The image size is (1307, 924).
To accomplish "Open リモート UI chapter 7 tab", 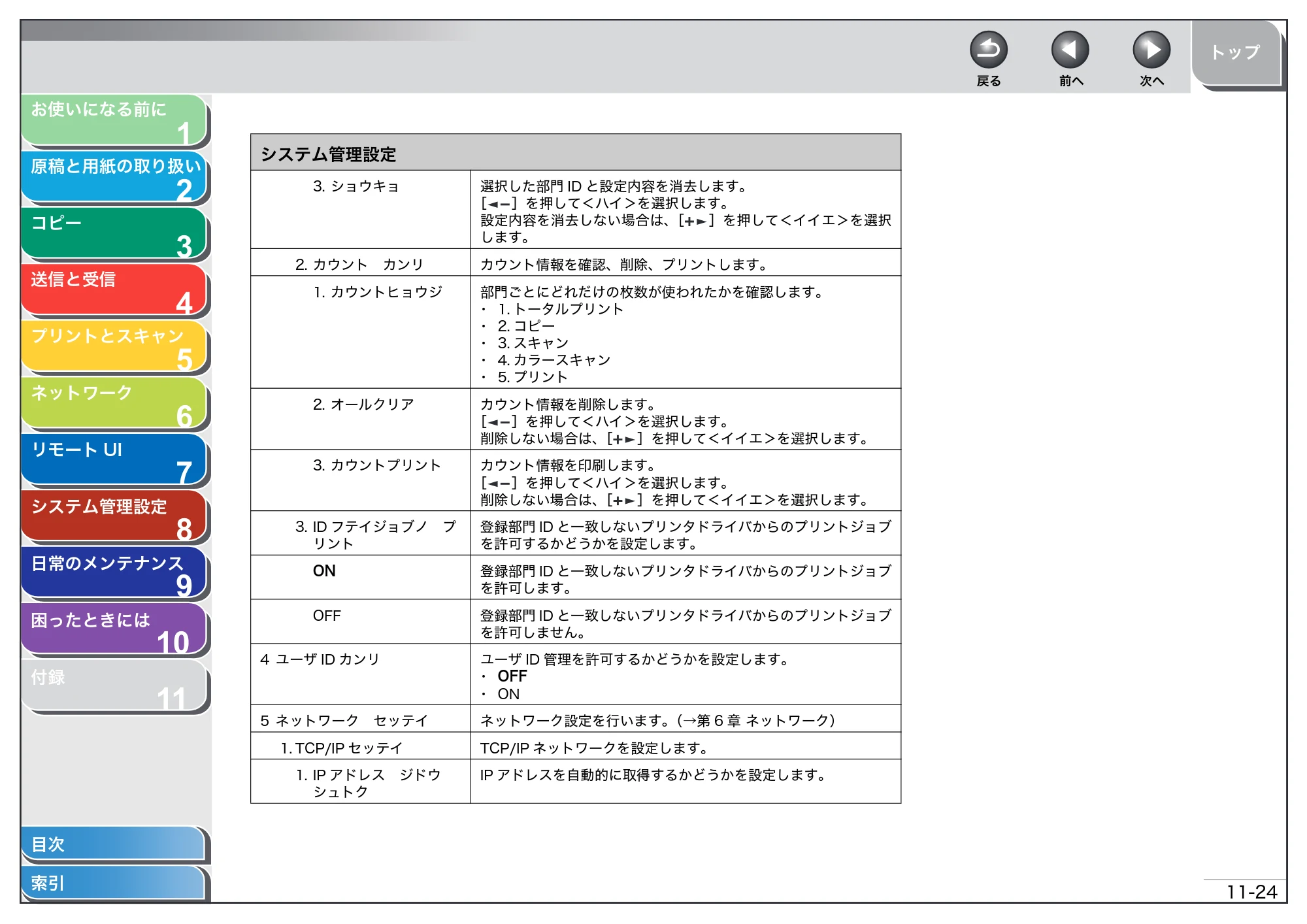I will coord(114,460).
